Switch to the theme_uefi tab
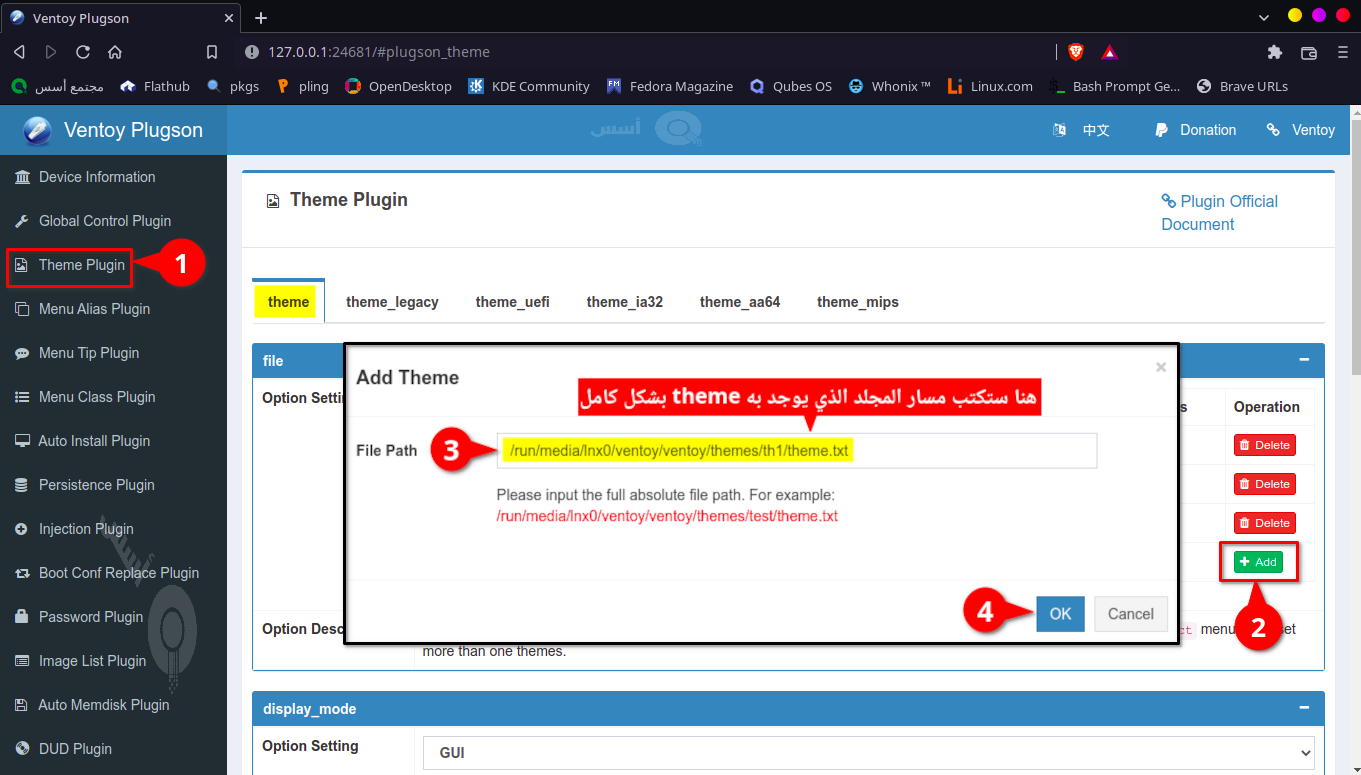The height and width of the screenshot is (775, 1361). click(x=512, y=302)
